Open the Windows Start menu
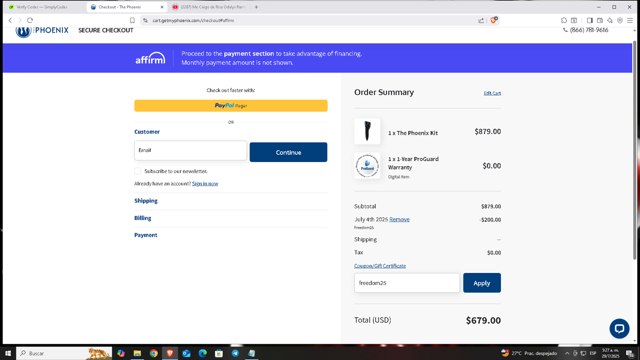Screen dimensions: 640x360 click(8, 353)
